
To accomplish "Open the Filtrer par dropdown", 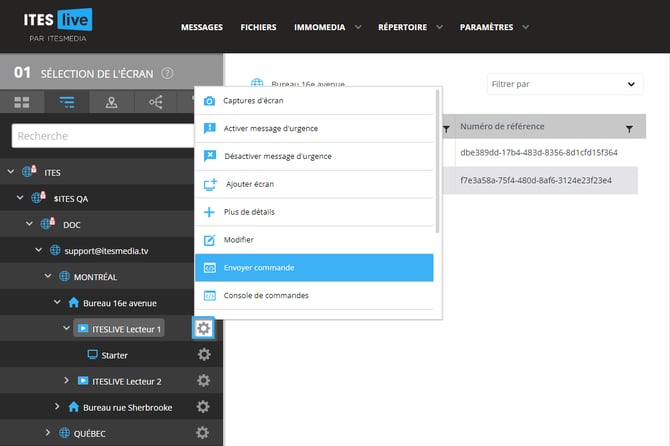I will coord(564,85).
